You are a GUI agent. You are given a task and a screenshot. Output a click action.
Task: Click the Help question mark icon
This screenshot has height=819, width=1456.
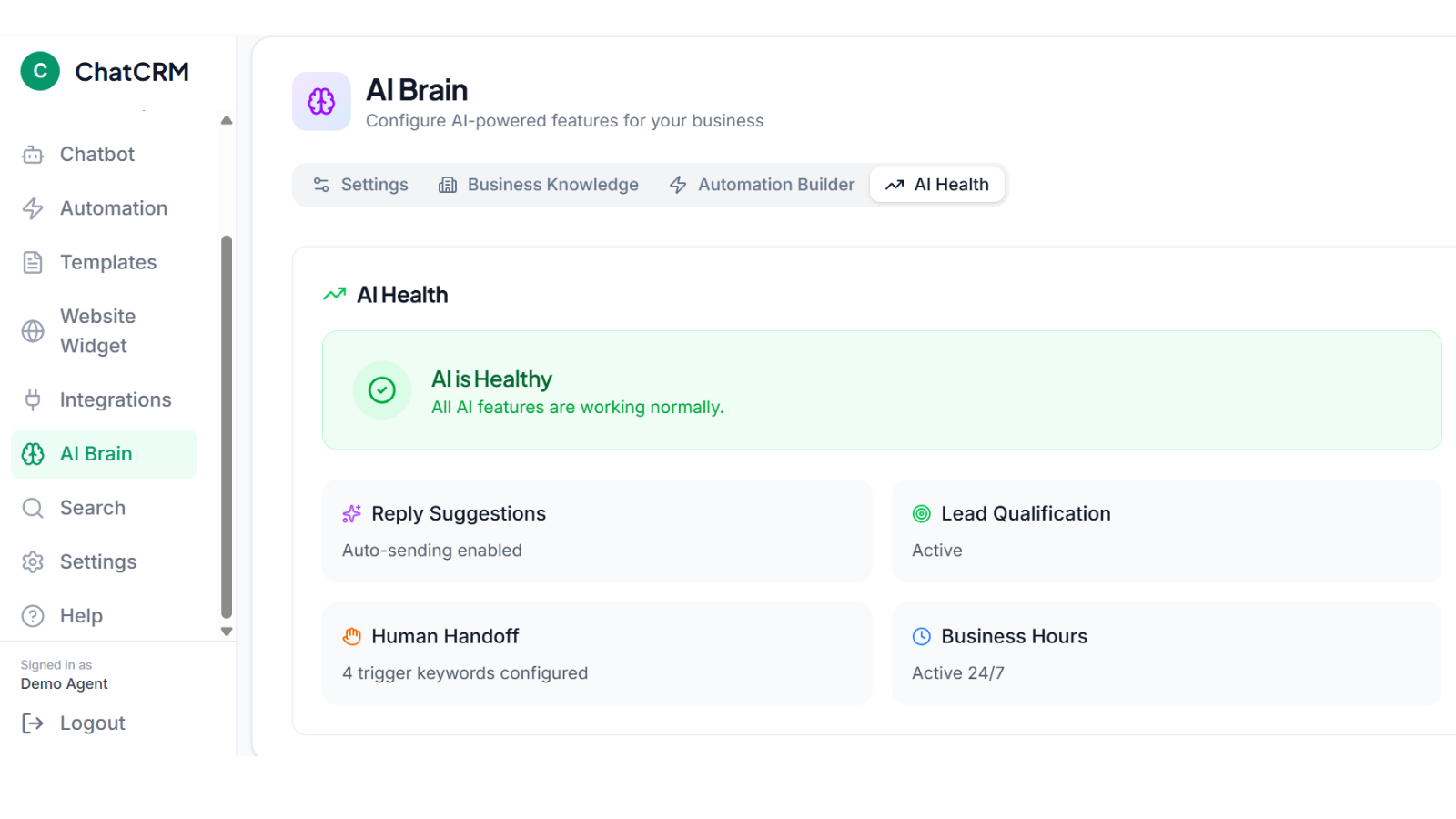click(x=33, y=615)
